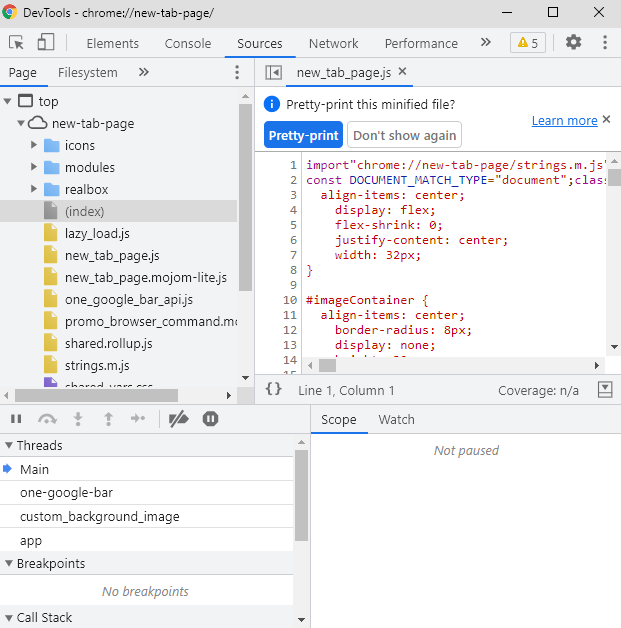Open the DevTools three-dot customize menu
The height and width of the screenshot is (628, 621).
tap(605, 42)
